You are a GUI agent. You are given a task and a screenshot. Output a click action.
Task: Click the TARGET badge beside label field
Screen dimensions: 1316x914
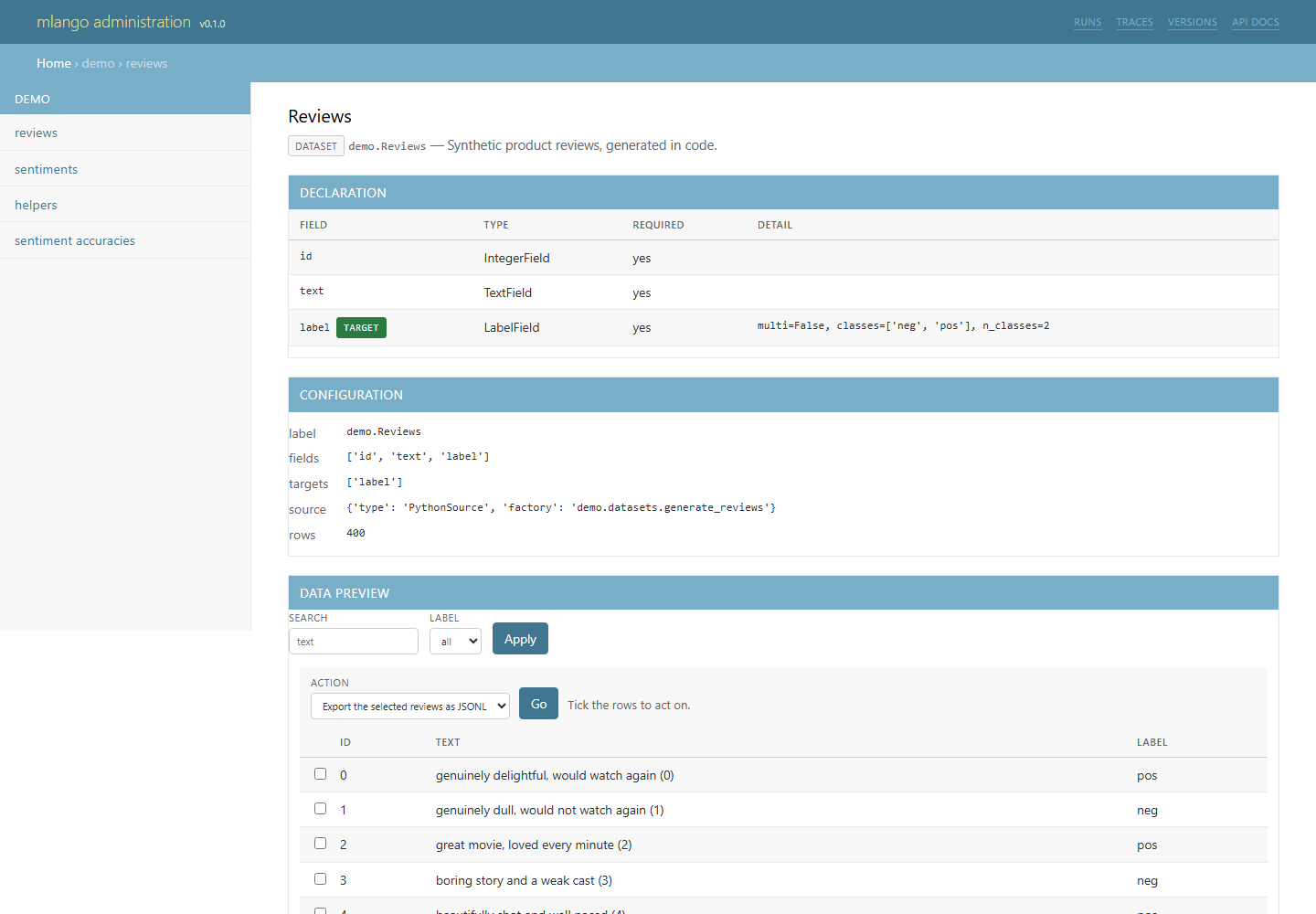361,327
